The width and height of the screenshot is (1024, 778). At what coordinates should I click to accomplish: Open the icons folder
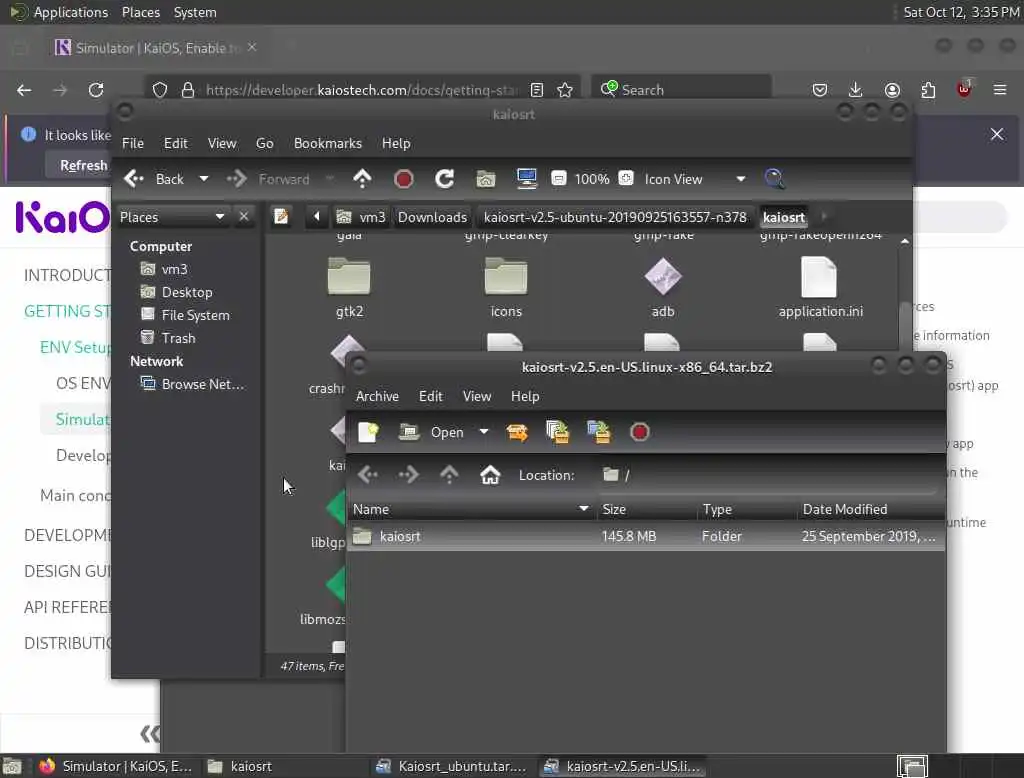pyautogui.click(x=506, y=287)
